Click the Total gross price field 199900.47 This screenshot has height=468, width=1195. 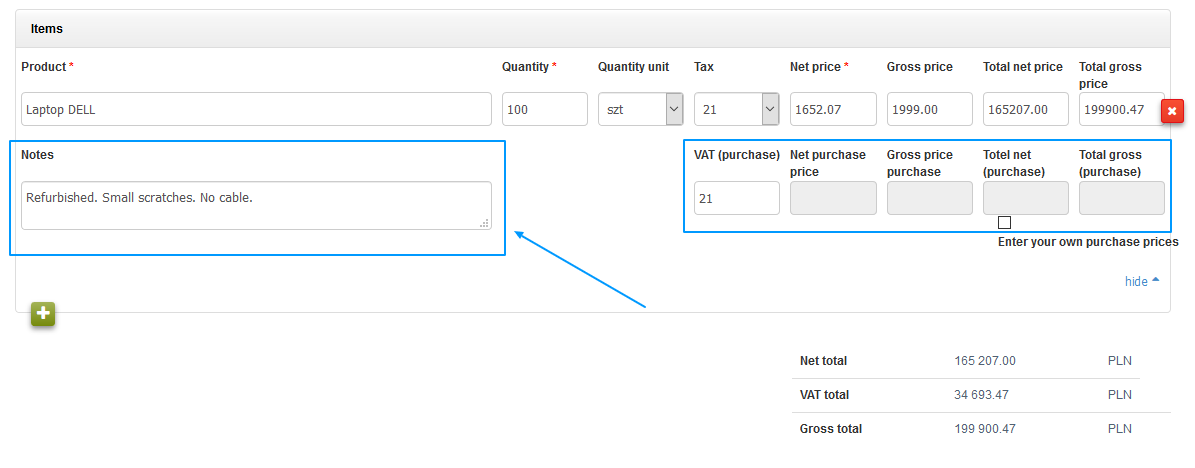[x=1122, y=109]
